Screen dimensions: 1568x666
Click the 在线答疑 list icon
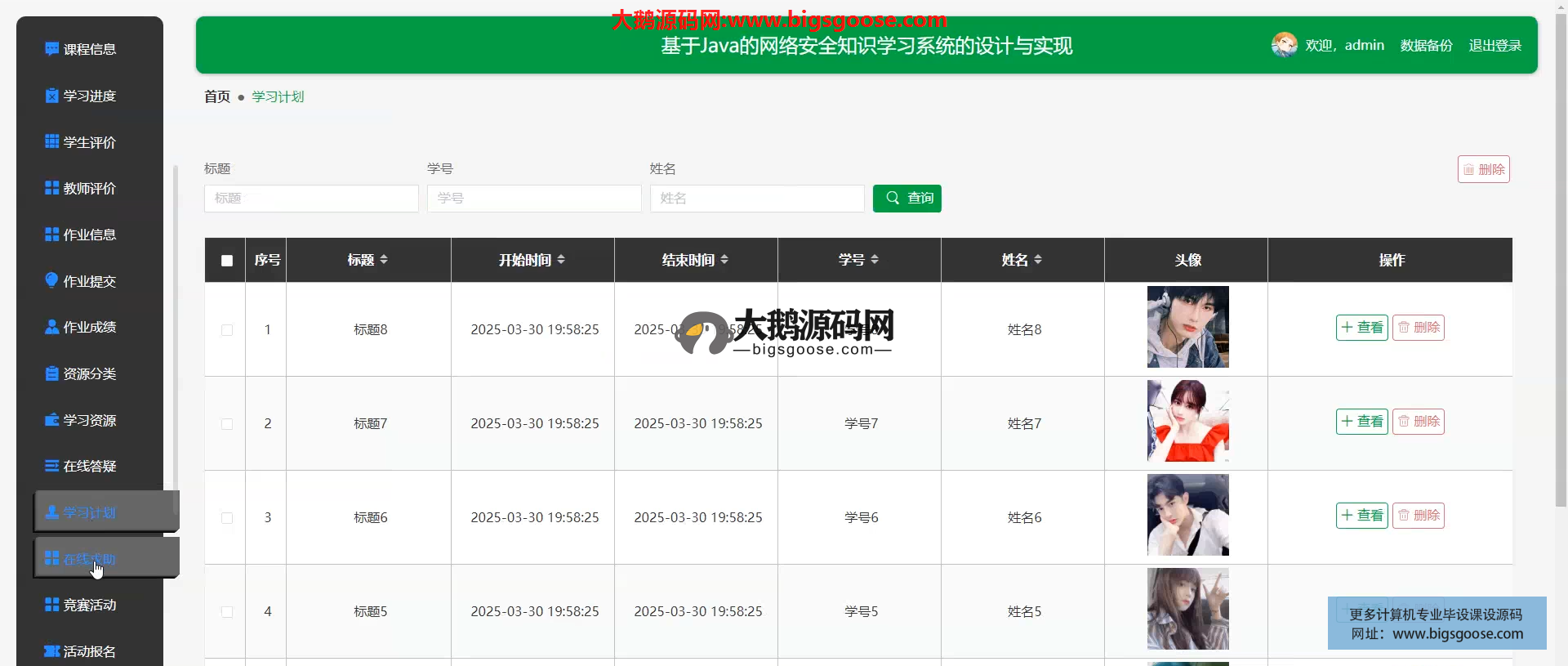coord(51,466)
